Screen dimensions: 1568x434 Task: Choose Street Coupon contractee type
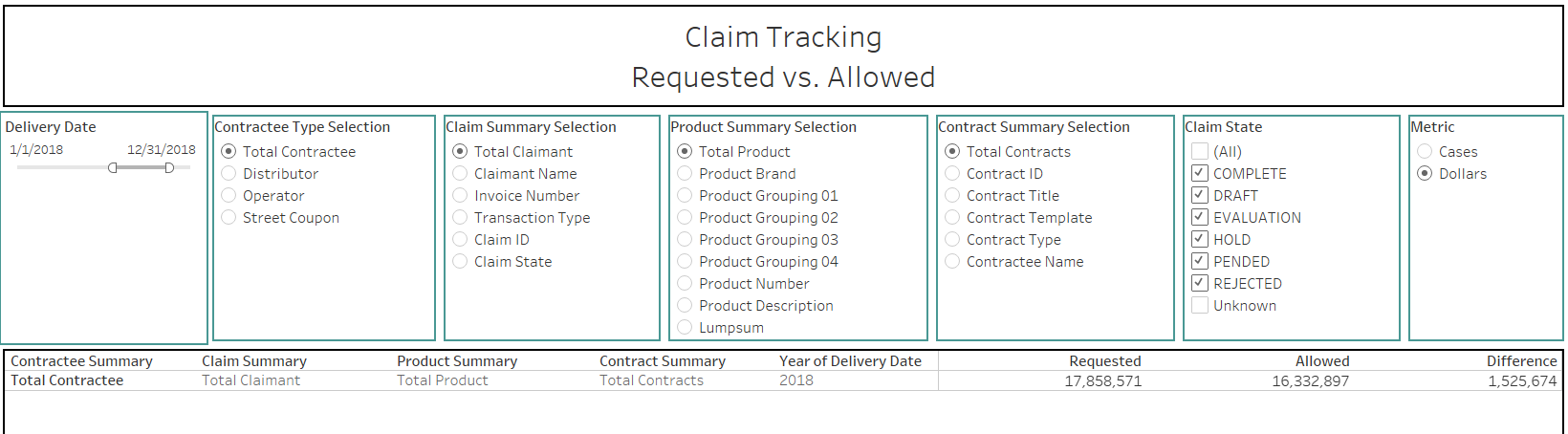coord(229,218)
